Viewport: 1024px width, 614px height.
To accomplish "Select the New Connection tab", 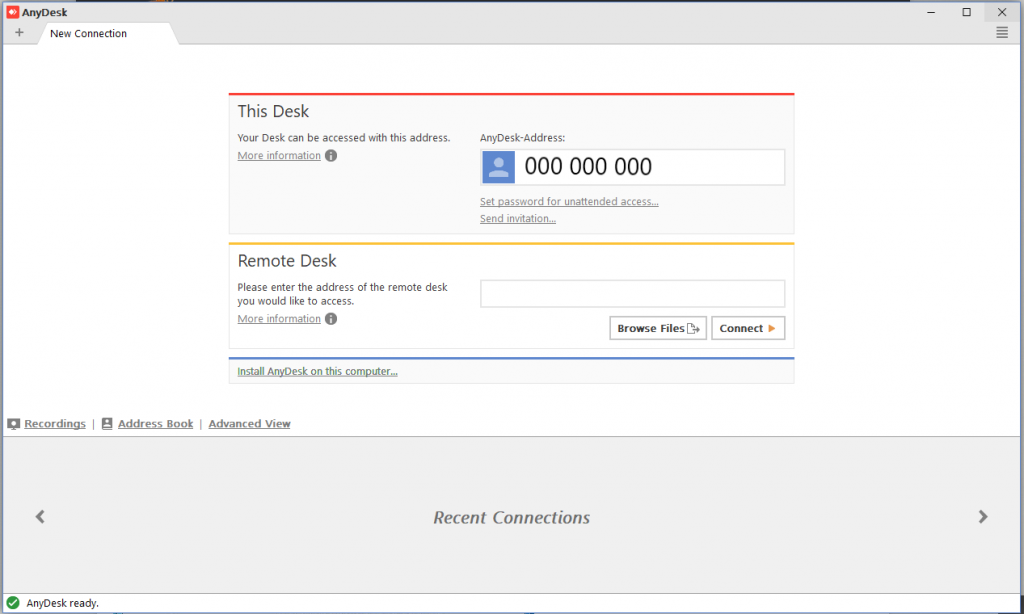I will point(89,34).
